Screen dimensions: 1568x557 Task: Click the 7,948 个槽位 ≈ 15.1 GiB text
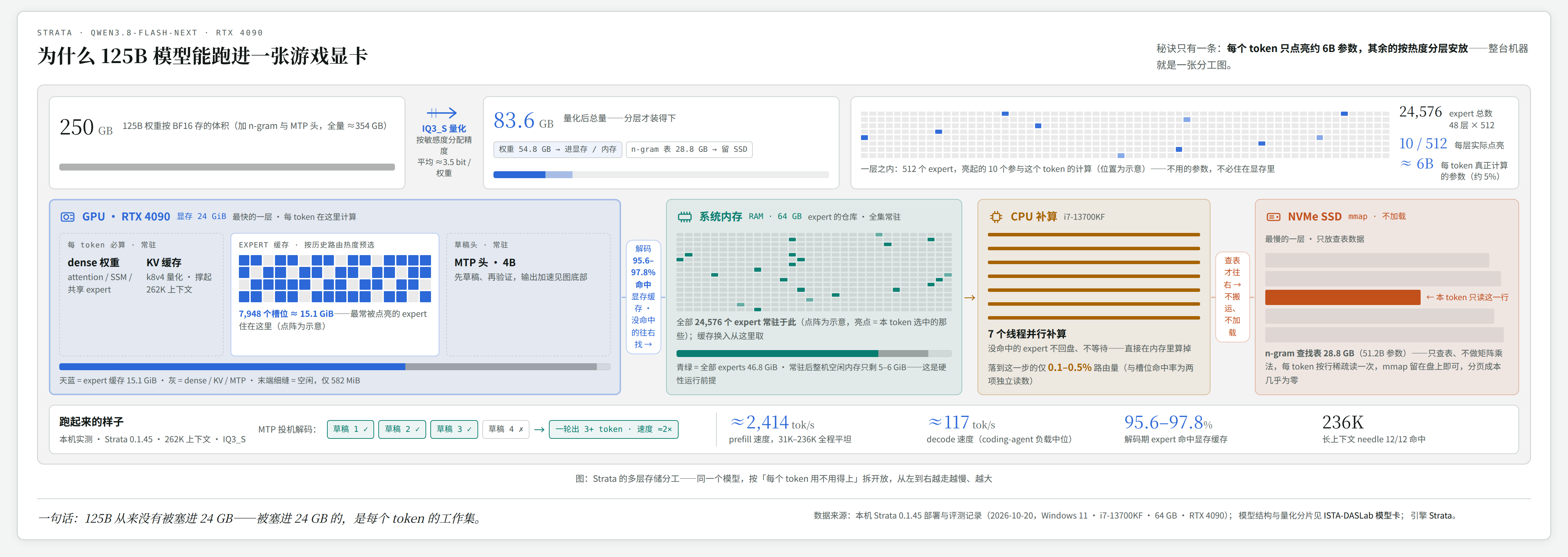coord(286,313)
